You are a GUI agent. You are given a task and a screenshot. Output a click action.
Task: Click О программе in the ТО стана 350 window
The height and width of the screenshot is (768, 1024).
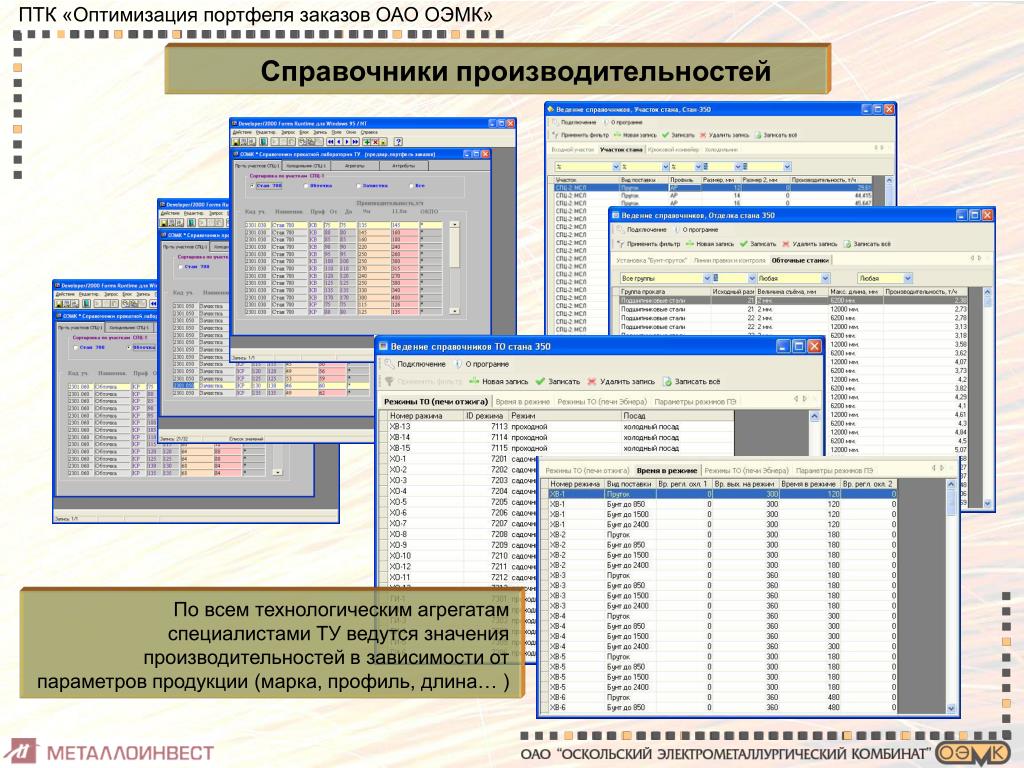click(482, 364)
